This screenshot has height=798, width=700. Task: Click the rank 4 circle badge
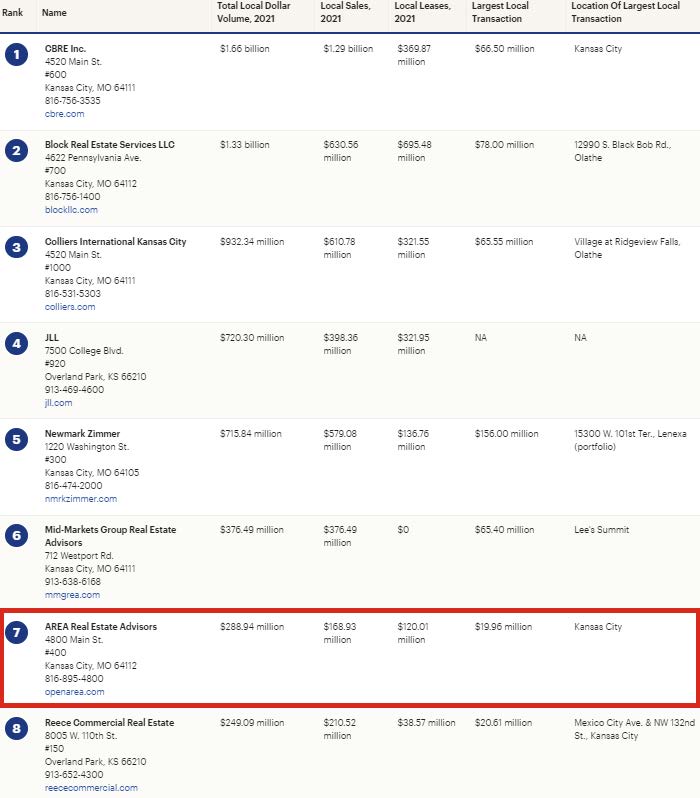tap(16, 344)
